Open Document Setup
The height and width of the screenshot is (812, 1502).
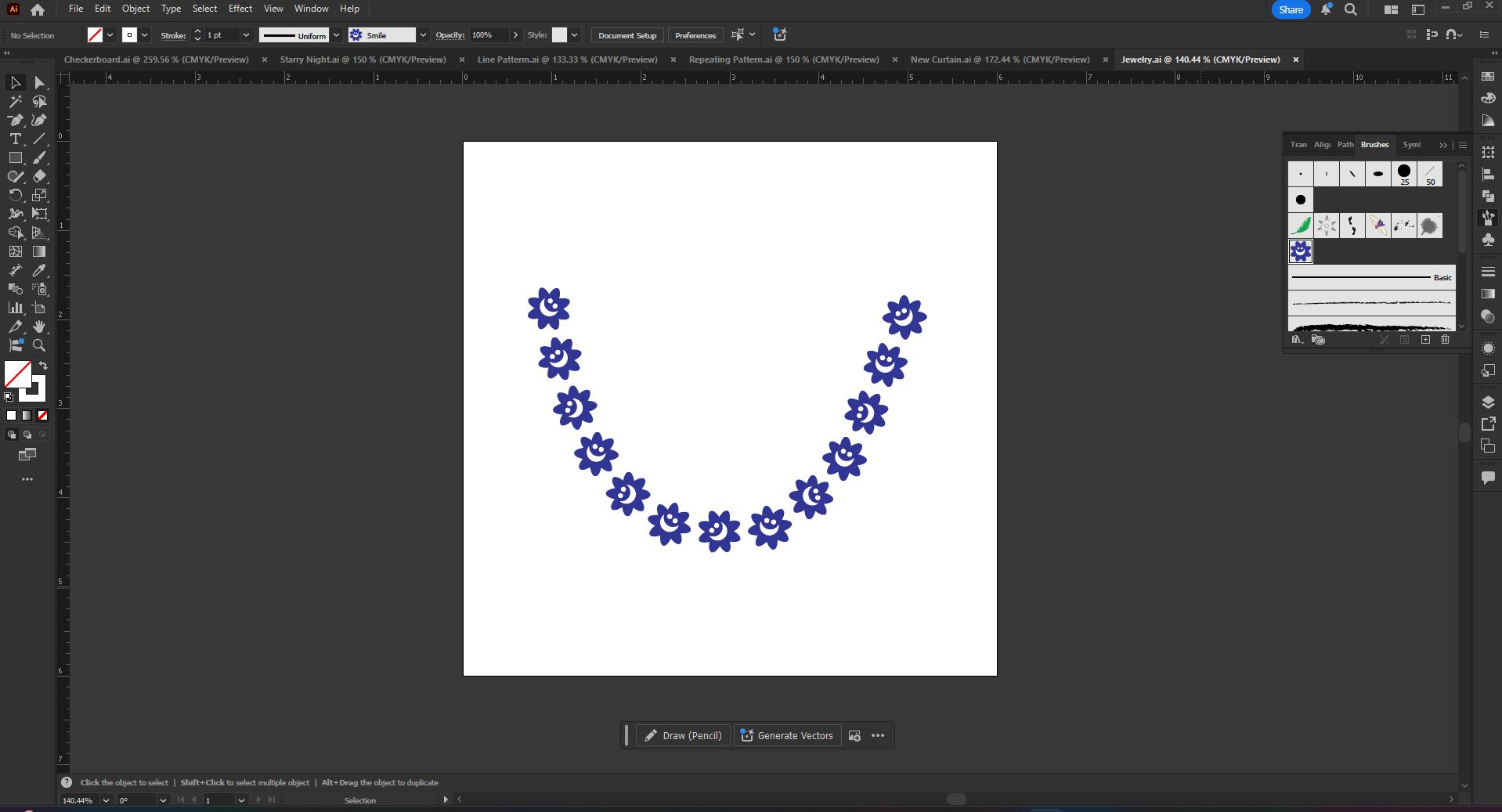[626, 34]
